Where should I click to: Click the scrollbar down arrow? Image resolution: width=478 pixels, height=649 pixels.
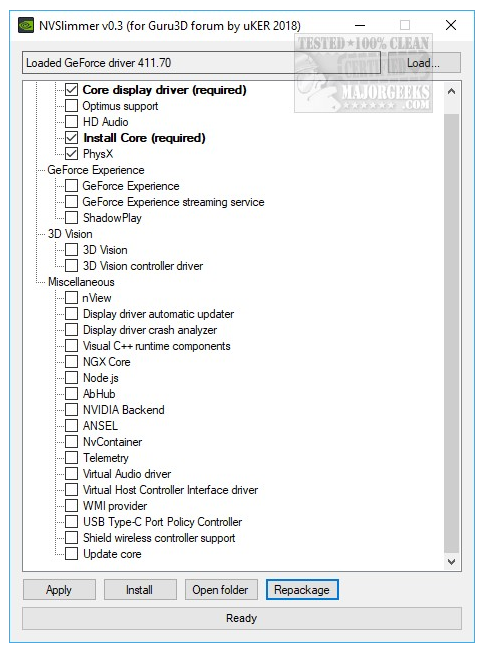point(452,561)
